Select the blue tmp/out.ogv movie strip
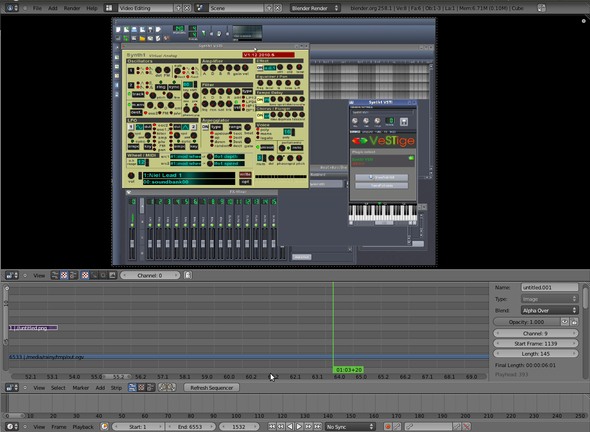The width and height of the screenshot is (590, 432). [248, 357]
